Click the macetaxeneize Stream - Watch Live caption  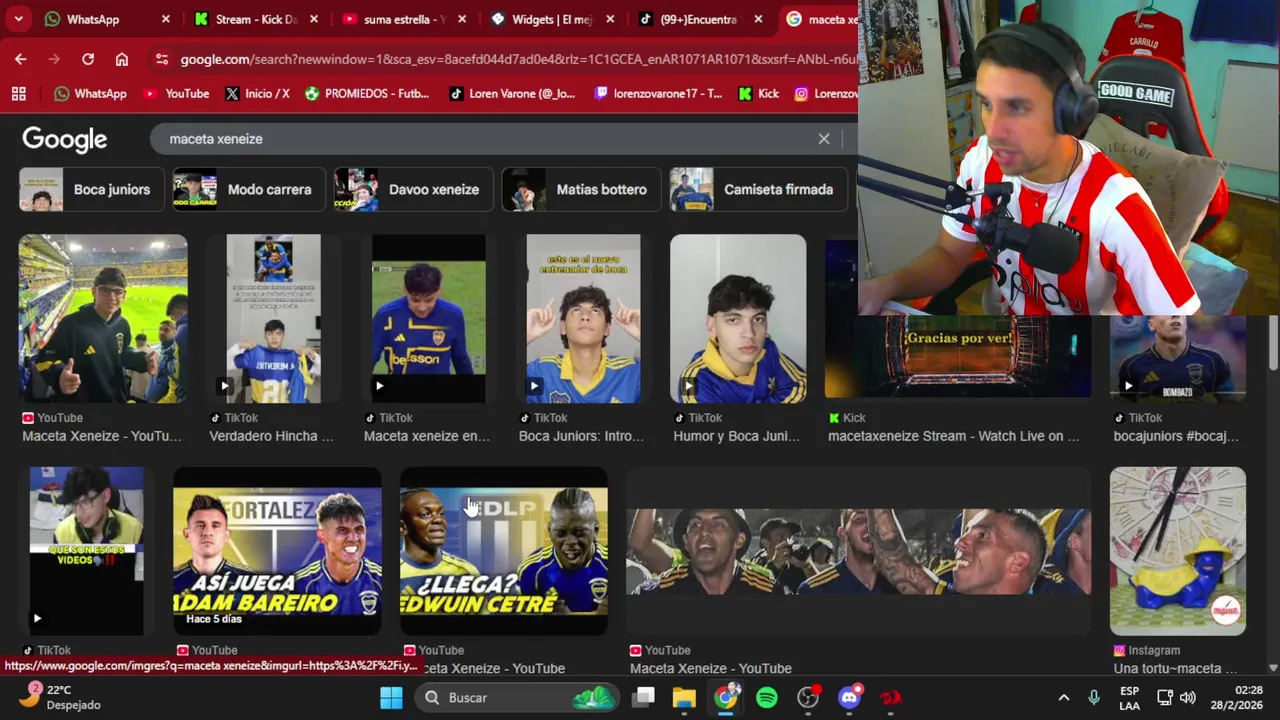tap(954, 436)
